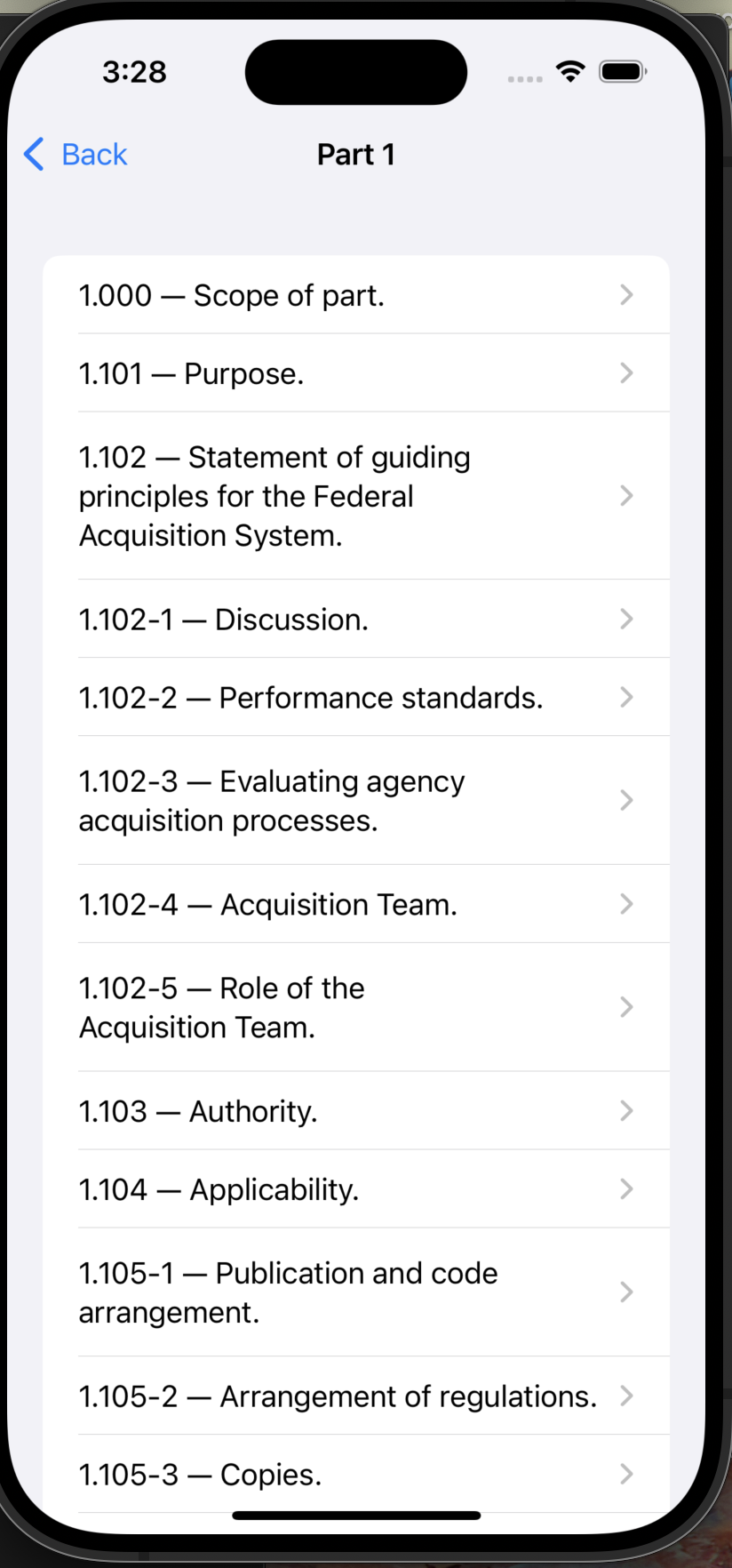This screenshot has height=1568, width=732.
Task: Select 1.102-2 Performance standards entry
Action: (x=356, y=697)
